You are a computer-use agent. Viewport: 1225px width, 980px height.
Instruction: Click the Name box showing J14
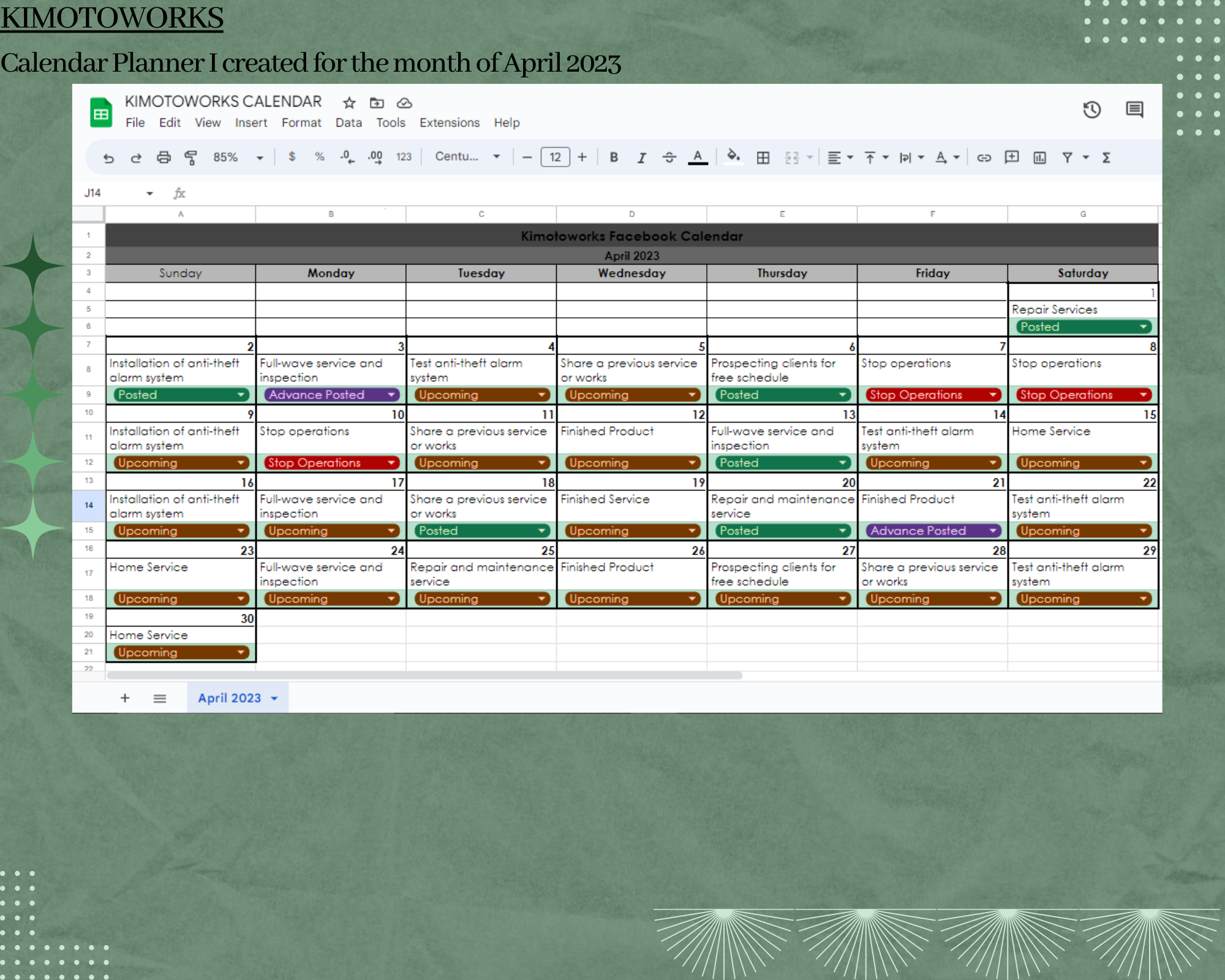point(118,193)
